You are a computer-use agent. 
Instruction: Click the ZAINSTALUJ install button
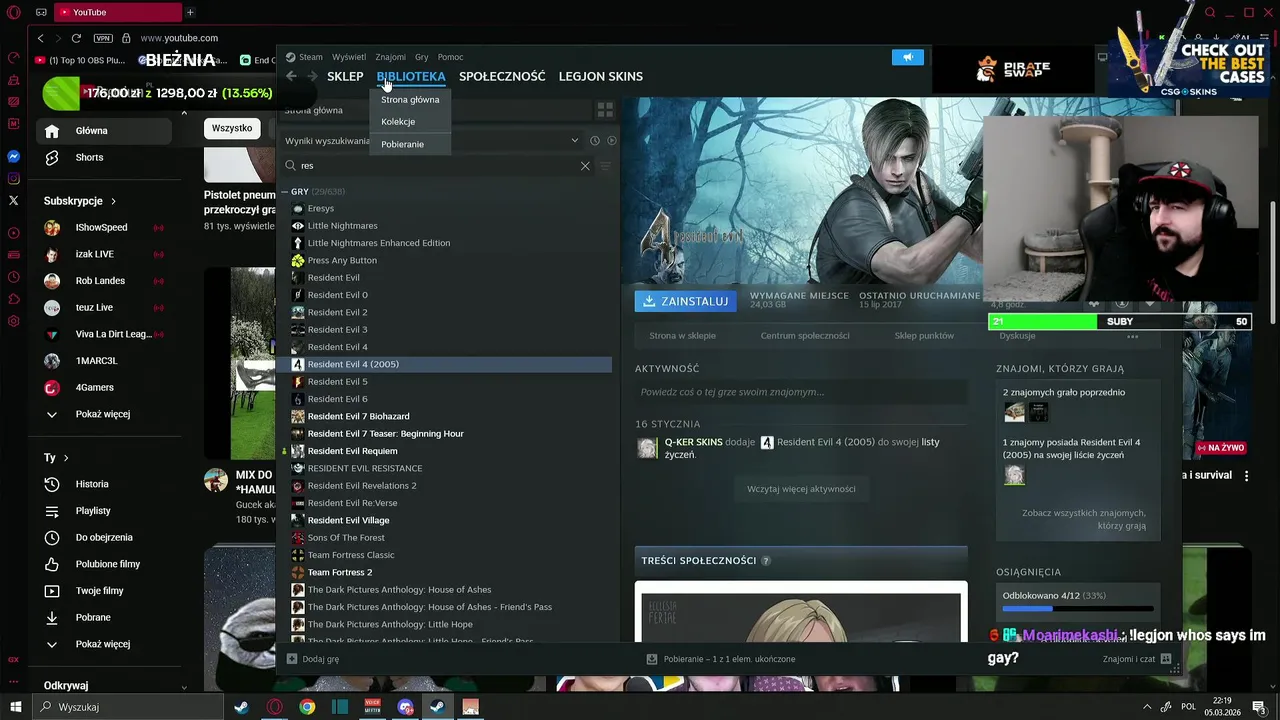(685, 301)
